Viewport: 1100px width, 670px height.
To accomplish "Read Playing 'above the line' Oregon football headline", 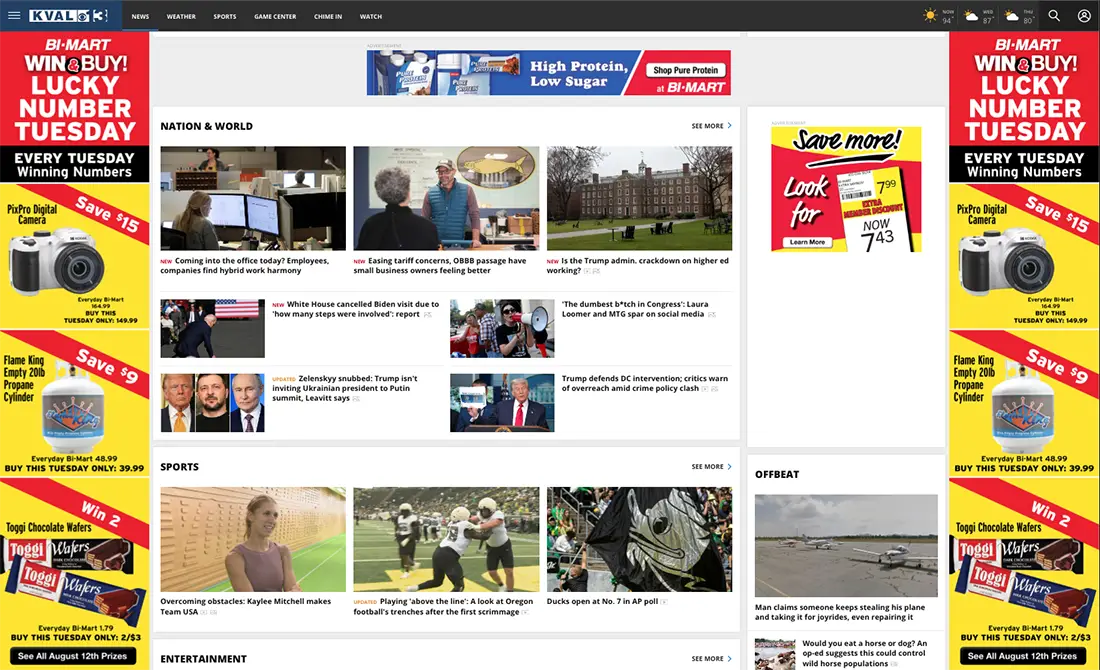I will tap(443, 606).
